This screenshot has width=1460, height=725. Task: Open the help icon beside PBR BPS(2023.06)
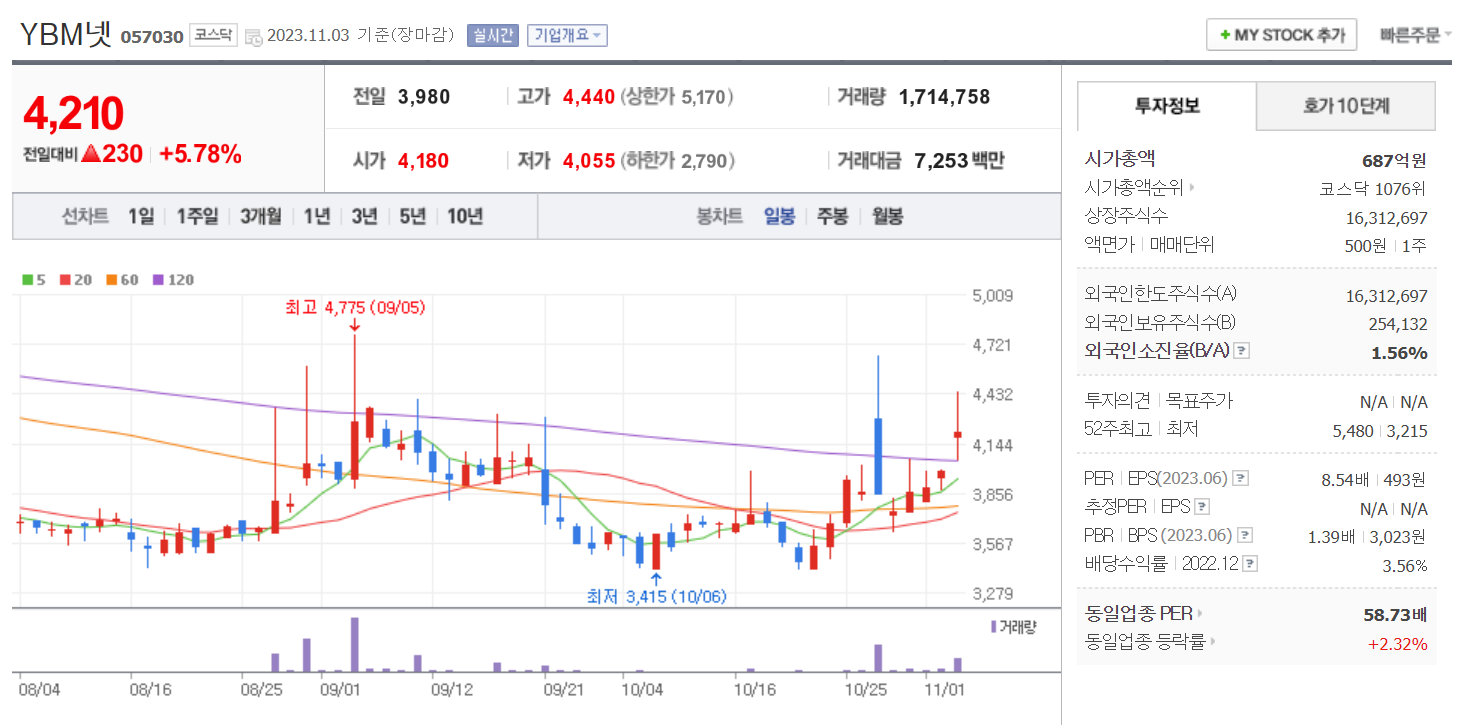point(1245,536)
